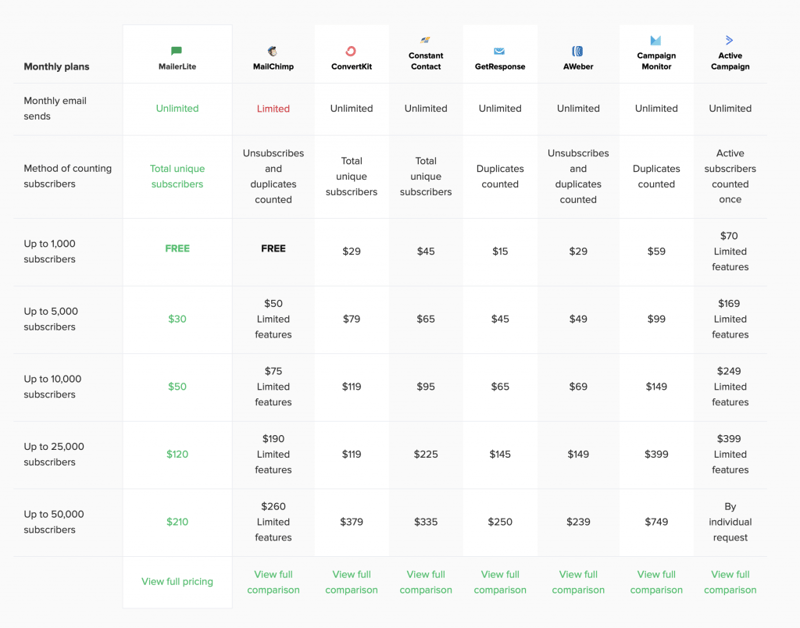Open AWeber 'View full comparison' link
Viewport: 800px width, 628px height.
click(x=578, y=582)
